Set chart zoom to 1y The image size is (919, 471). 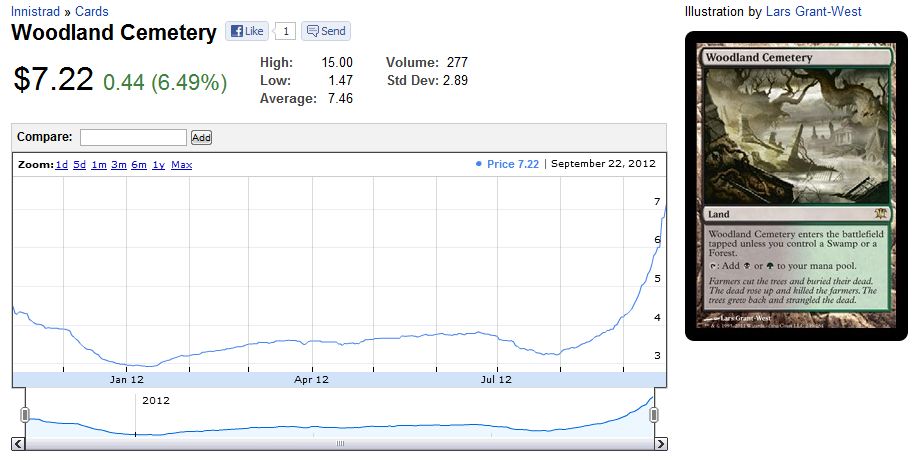[158, 164]
